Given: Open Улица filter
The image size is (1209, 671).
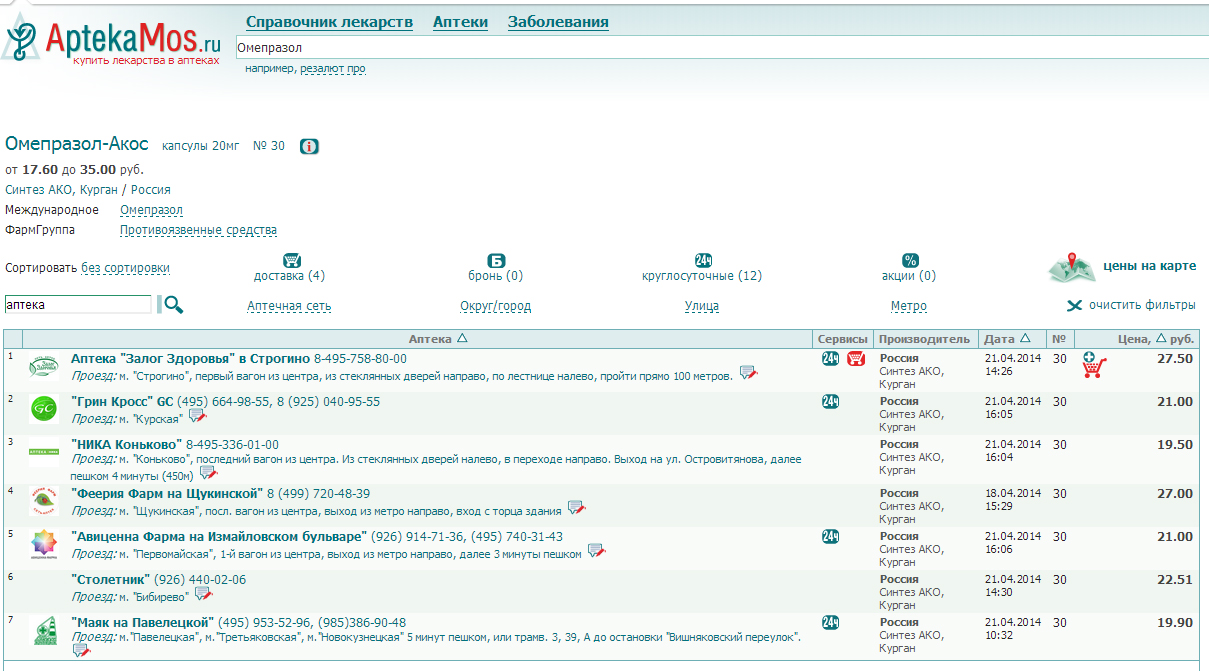Looking at the screenshot, I should pyautogui.click(x=702, y=306).
